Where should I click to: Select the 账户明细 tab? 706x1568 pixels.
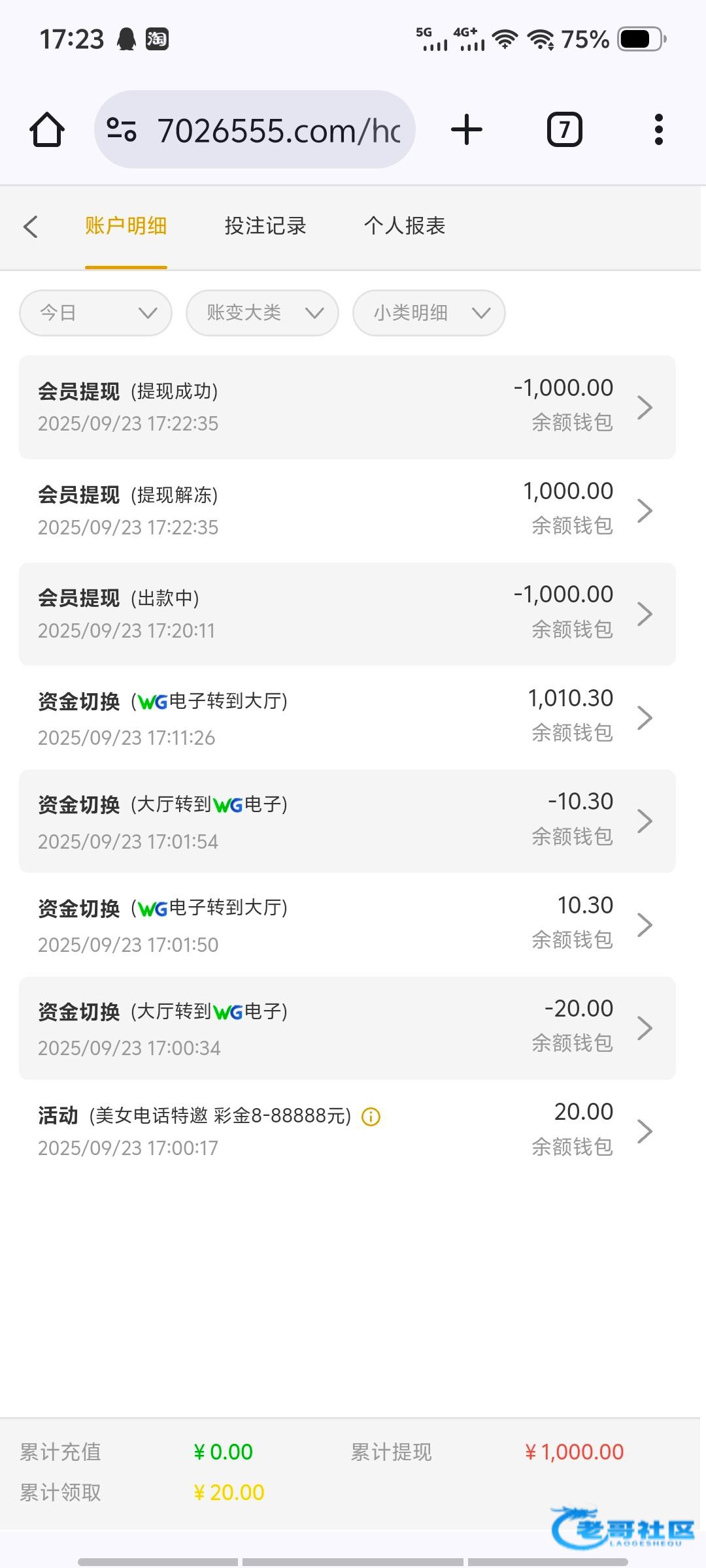pos(126,226)
